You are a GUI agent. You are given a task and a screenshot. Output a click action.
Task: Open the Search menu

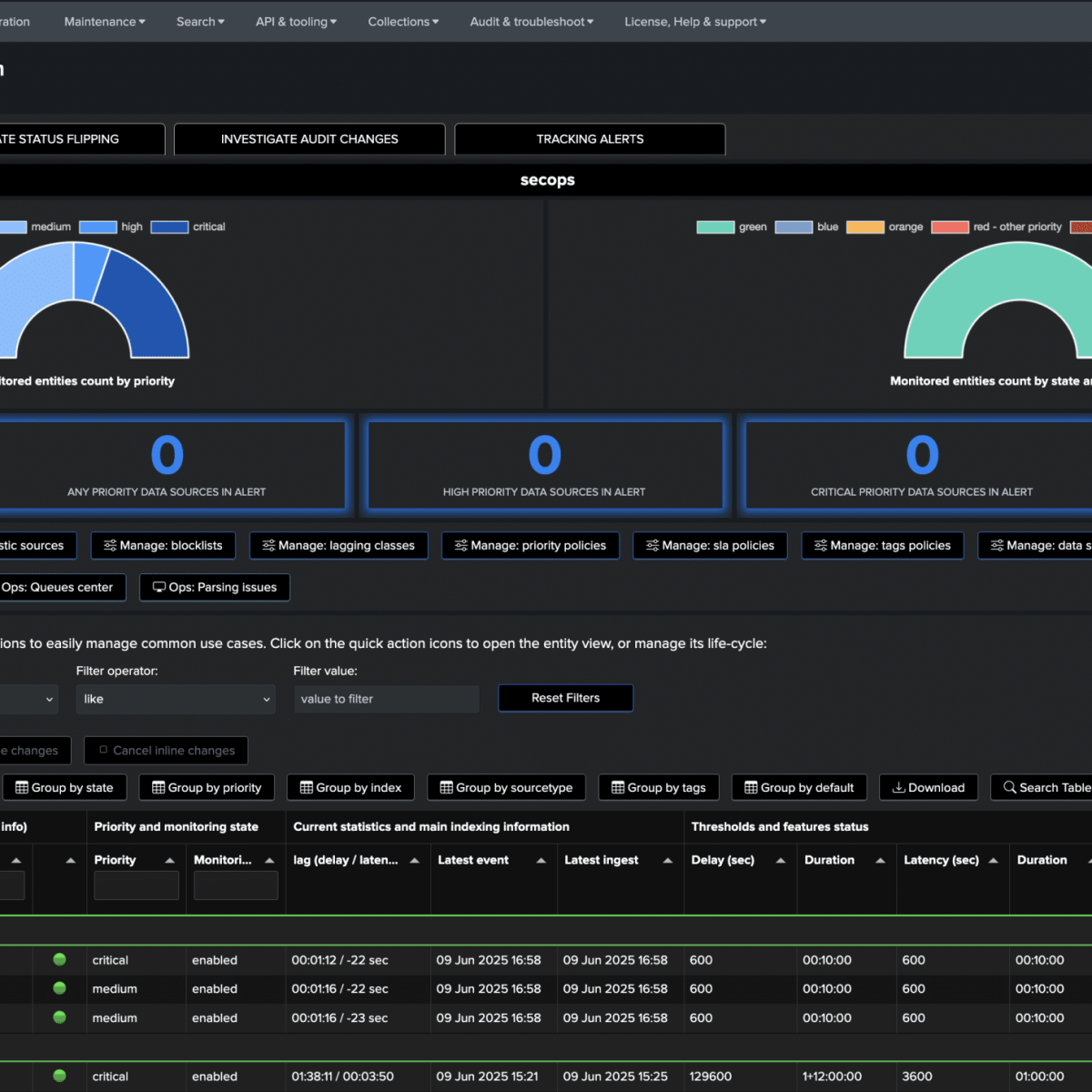click(x=200, y=22)
